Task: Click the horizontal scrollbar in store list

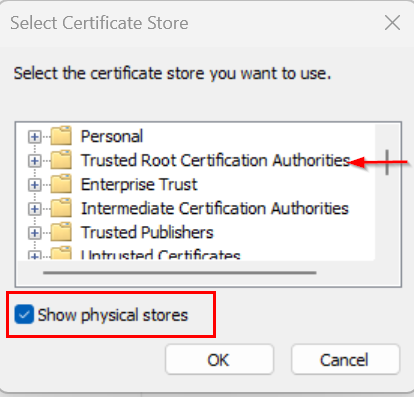Action: point(180,273)
